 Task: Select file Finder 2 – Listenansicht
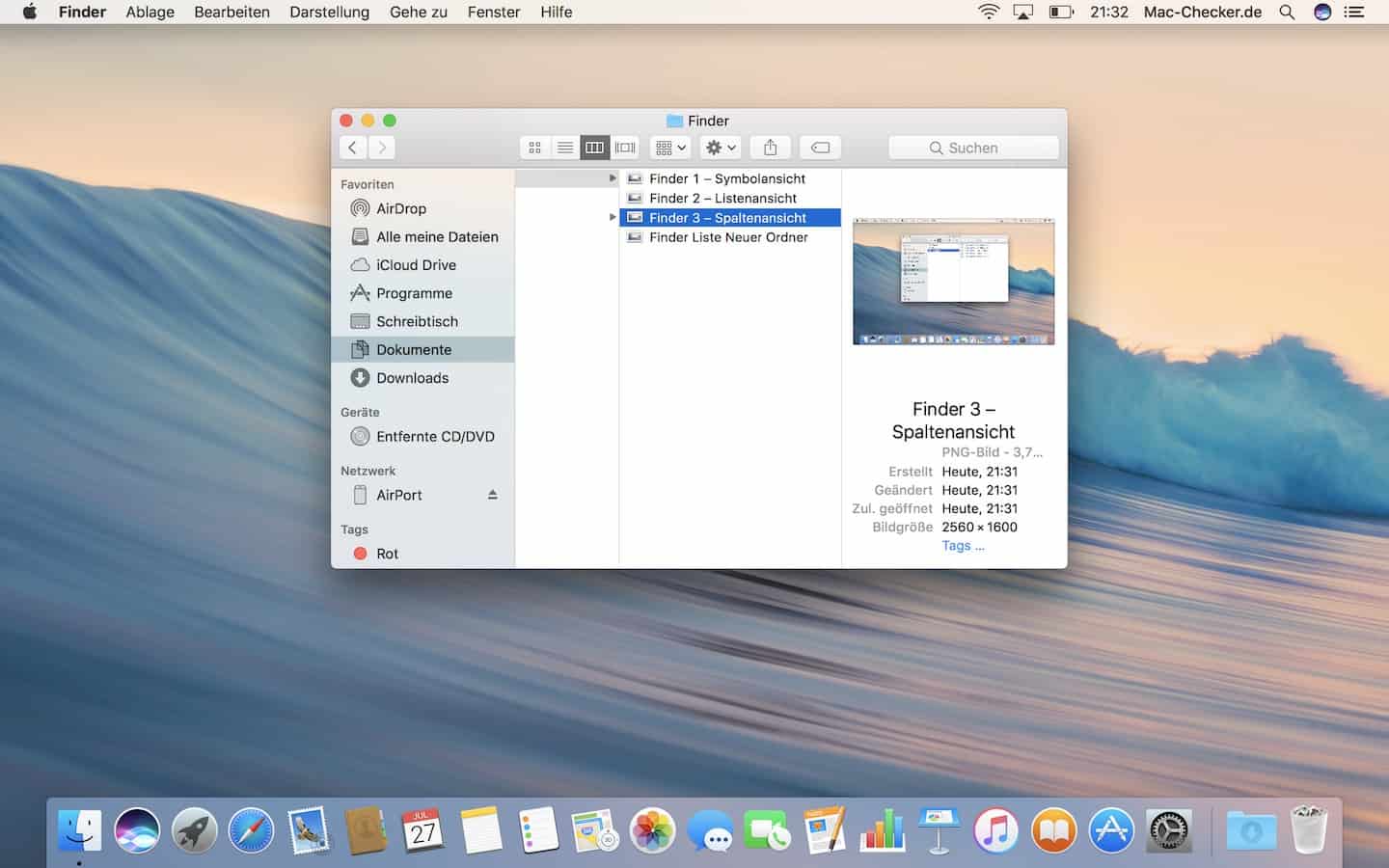(730, 198)
